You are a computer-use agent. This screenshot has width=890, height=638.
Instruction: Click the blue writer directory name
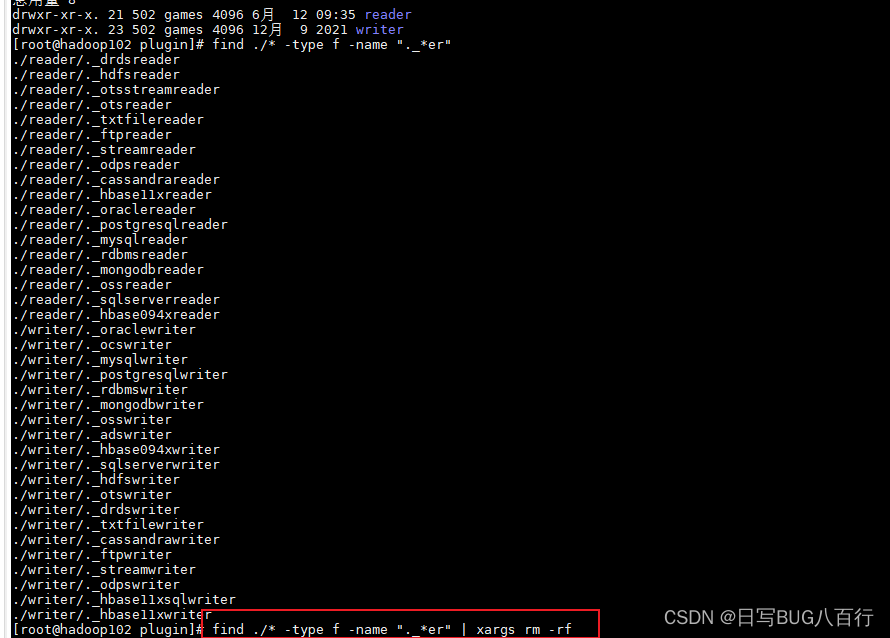[x=380, y=30]
